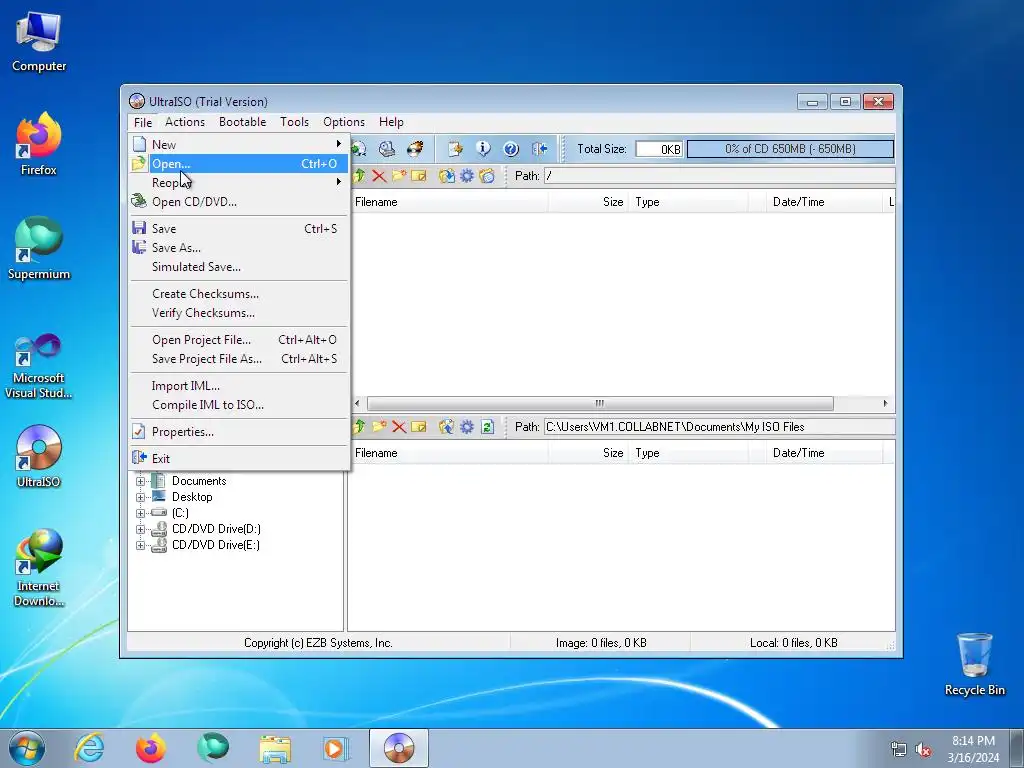Open Internet Explorer from taskbar
The width and height of the screenshot is (1024, 768).
[89, 748]
